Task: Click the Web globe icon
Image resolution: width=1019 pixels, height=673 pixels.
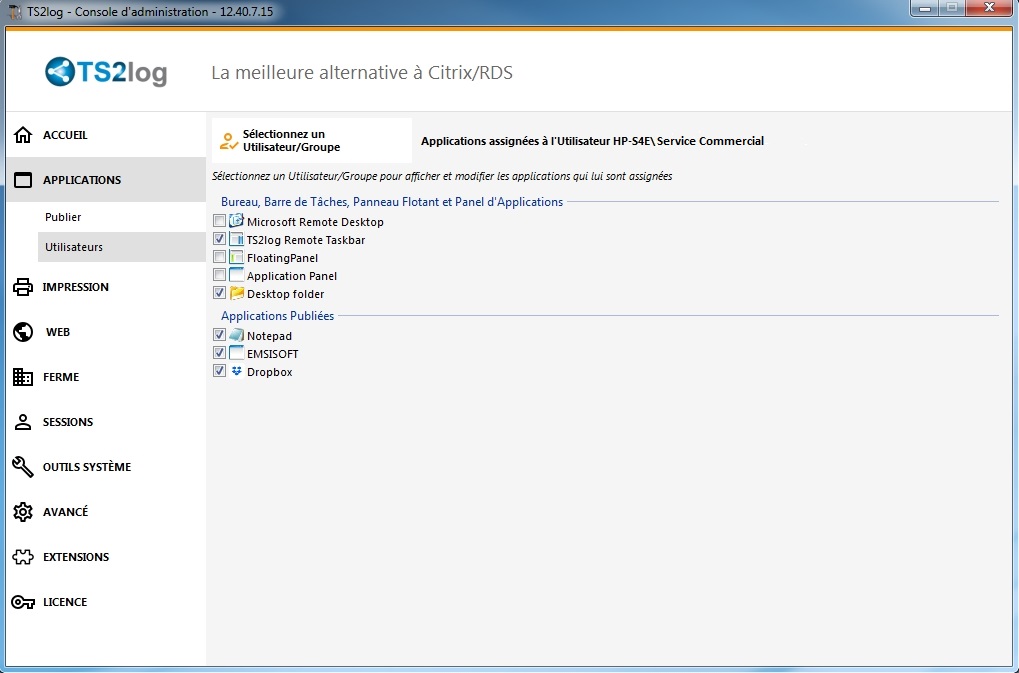Action: point(23,332)
